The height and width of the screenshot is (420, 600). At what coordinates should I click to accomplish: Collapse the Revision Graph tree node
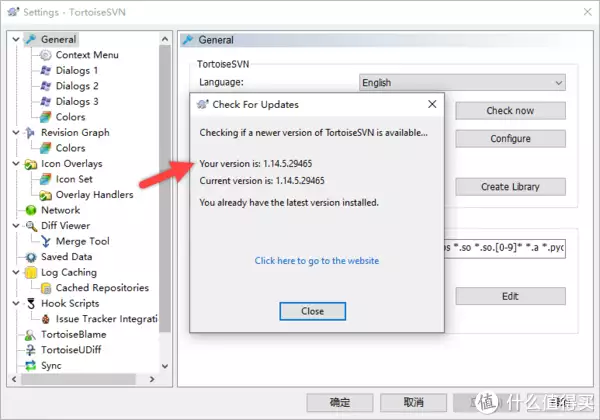click(x=16, y=133)
